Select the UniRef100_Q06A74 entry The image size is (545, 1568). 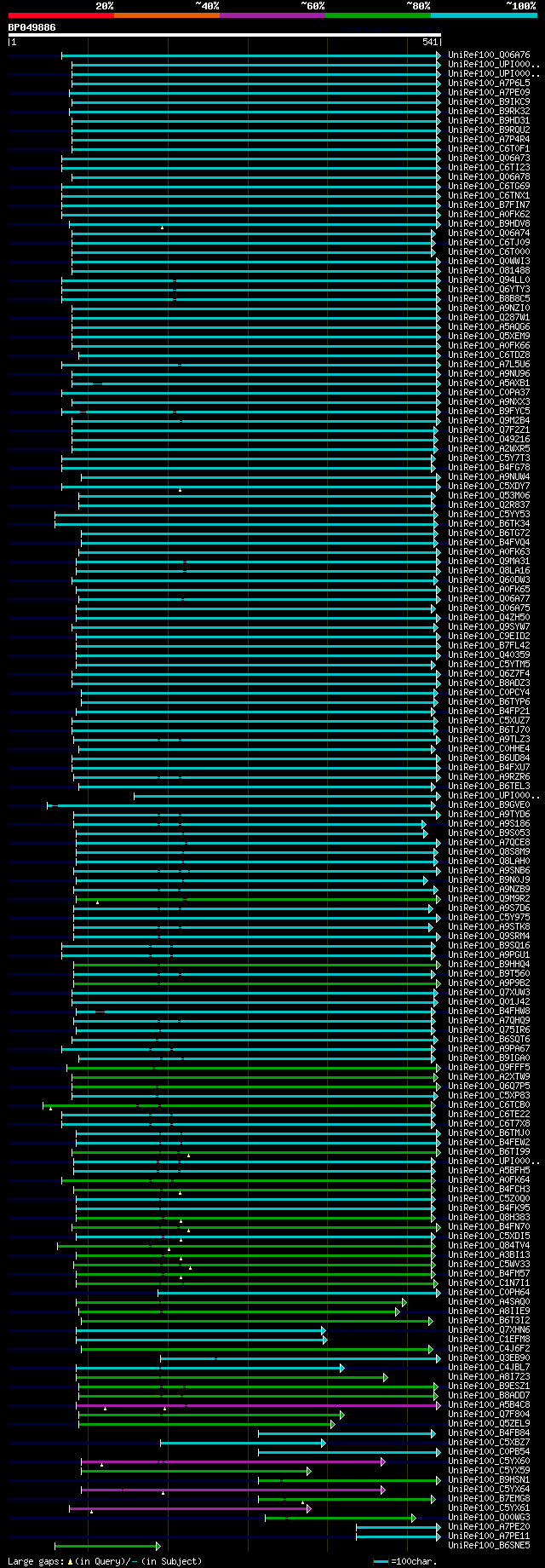(489, 233)
